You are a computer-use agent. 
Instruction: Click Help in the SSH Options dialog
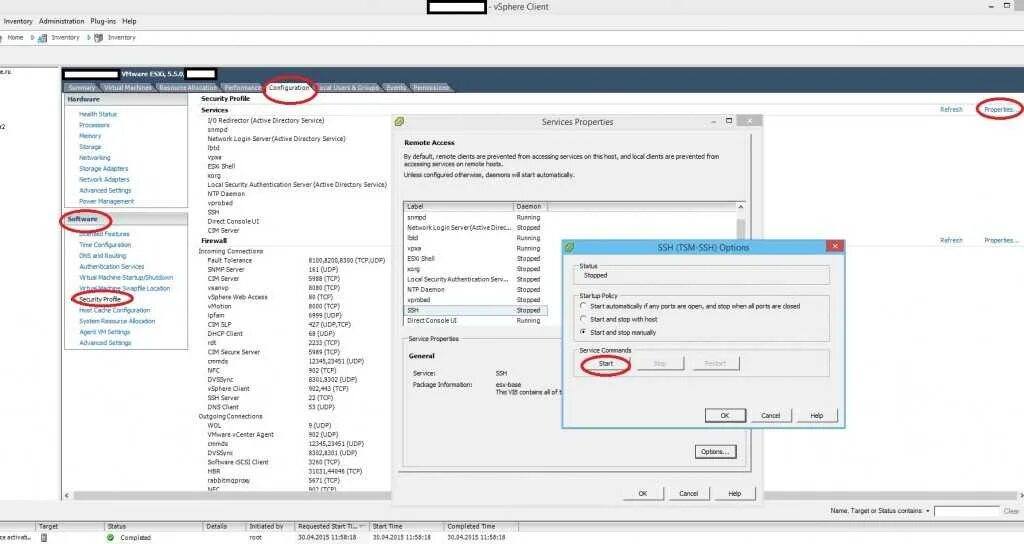click(816, 415)
